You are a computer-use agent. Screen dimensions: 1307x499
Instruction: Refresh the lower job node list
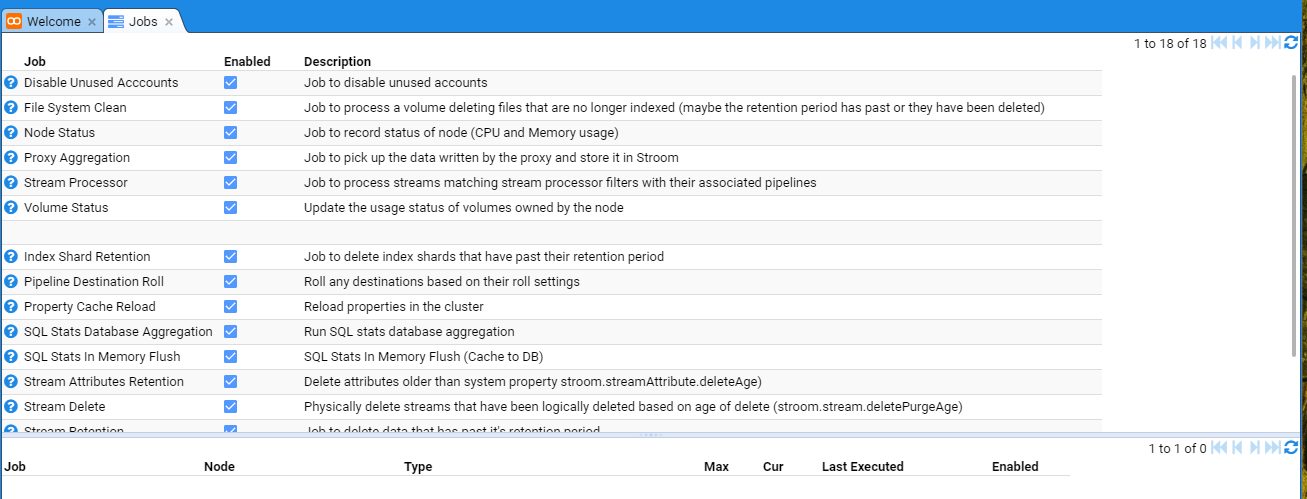(x=1291, y=449)
